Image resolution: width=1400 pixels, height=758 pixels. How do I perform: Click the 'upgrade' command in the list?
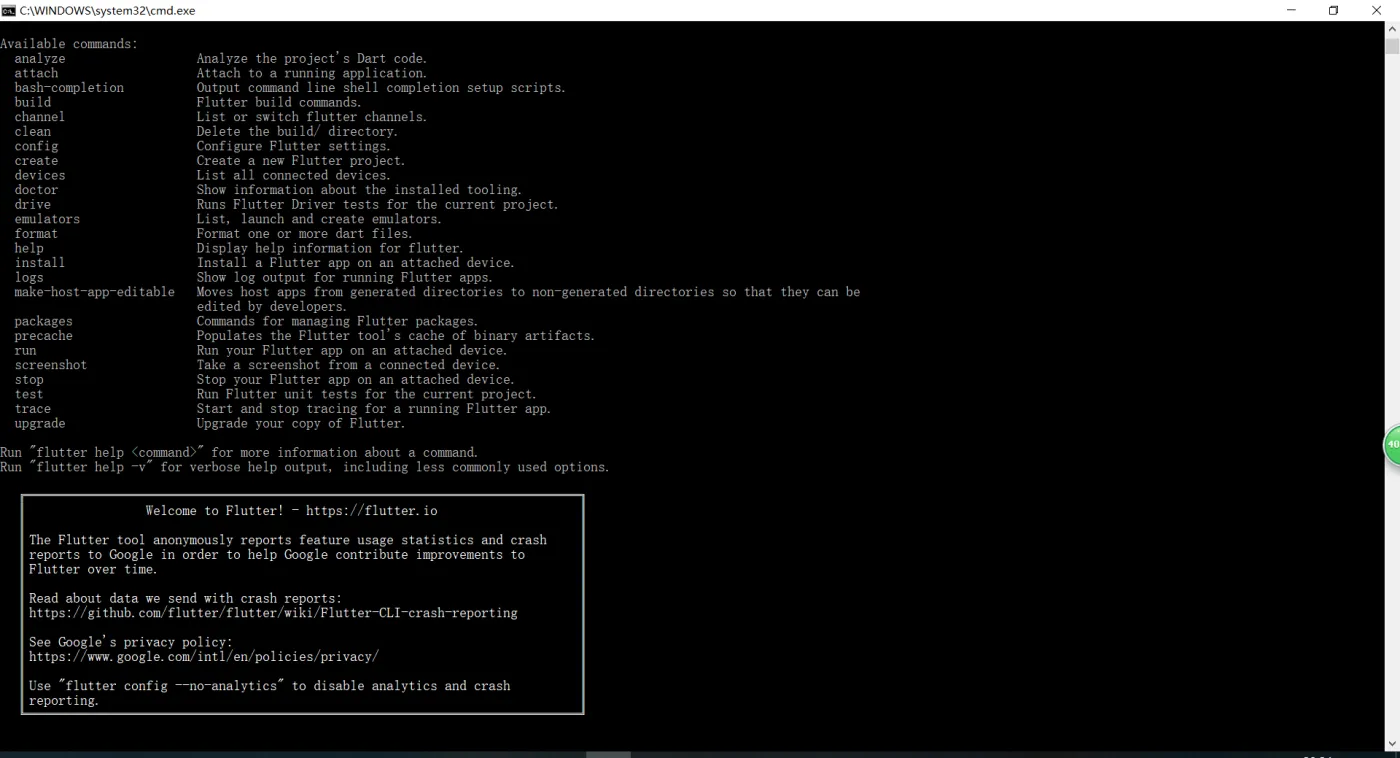click(x=40, y=424)
